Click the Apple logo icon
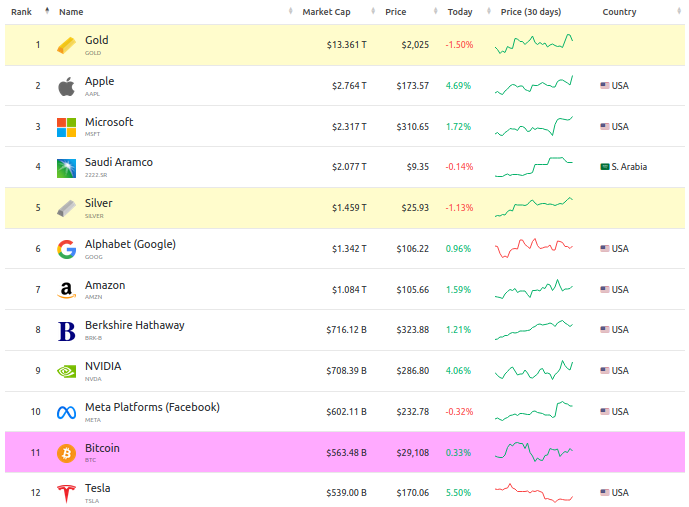Viewport: 689px width, 507px height. (66, 87)
